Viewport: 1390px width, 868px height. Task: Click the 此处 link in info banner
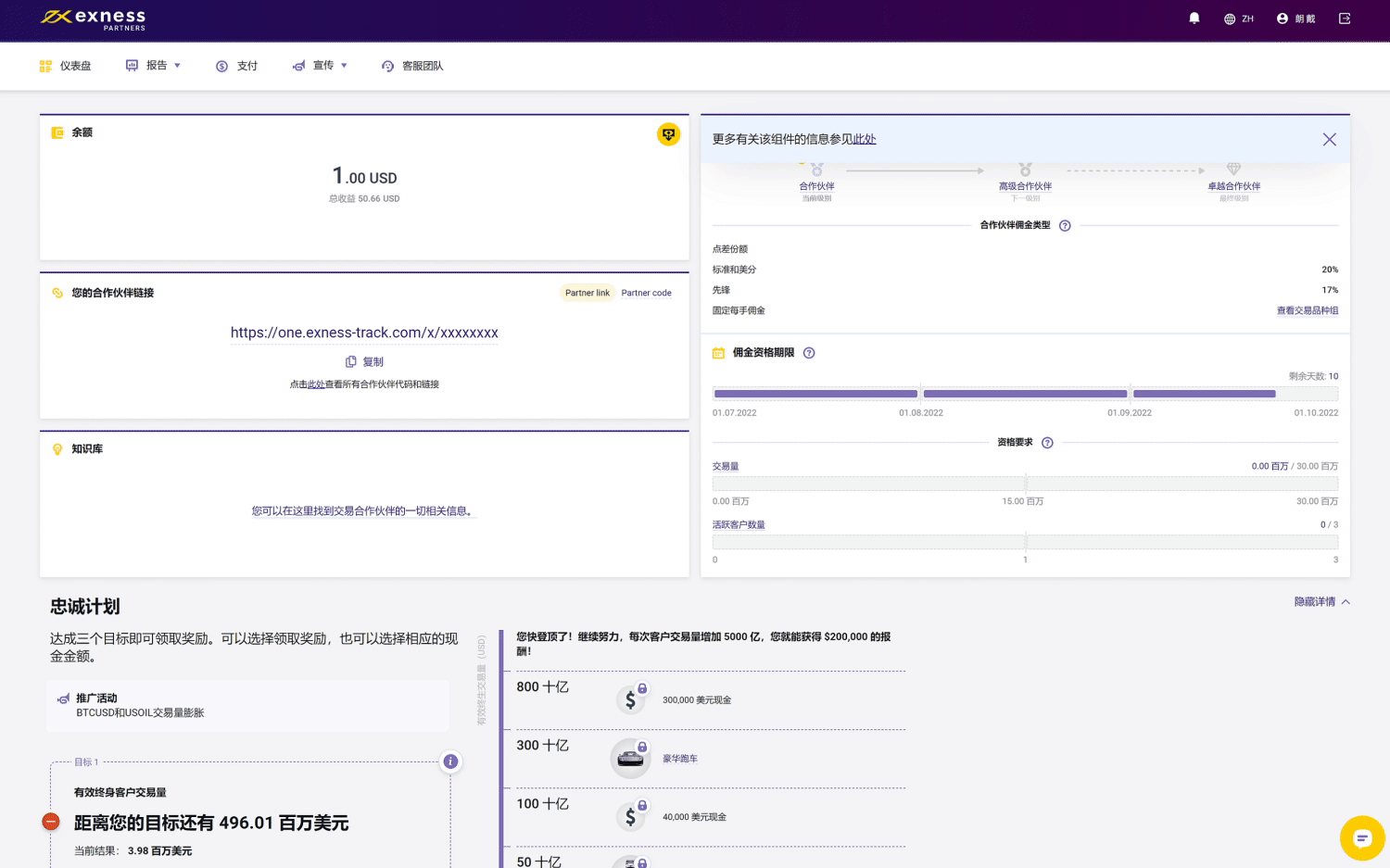pos(864,139)
